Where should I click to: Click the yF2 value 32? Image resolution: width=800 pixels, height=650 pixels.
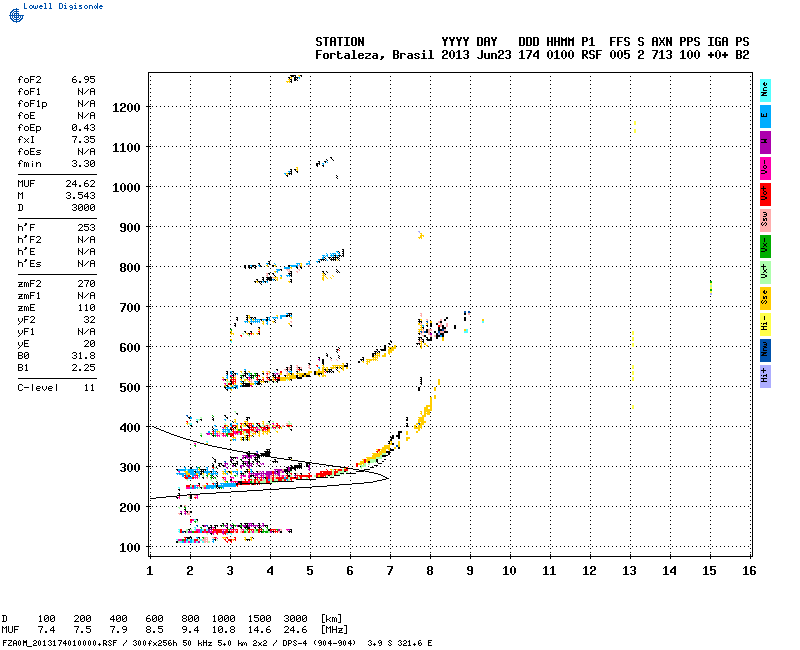(90, 320)
